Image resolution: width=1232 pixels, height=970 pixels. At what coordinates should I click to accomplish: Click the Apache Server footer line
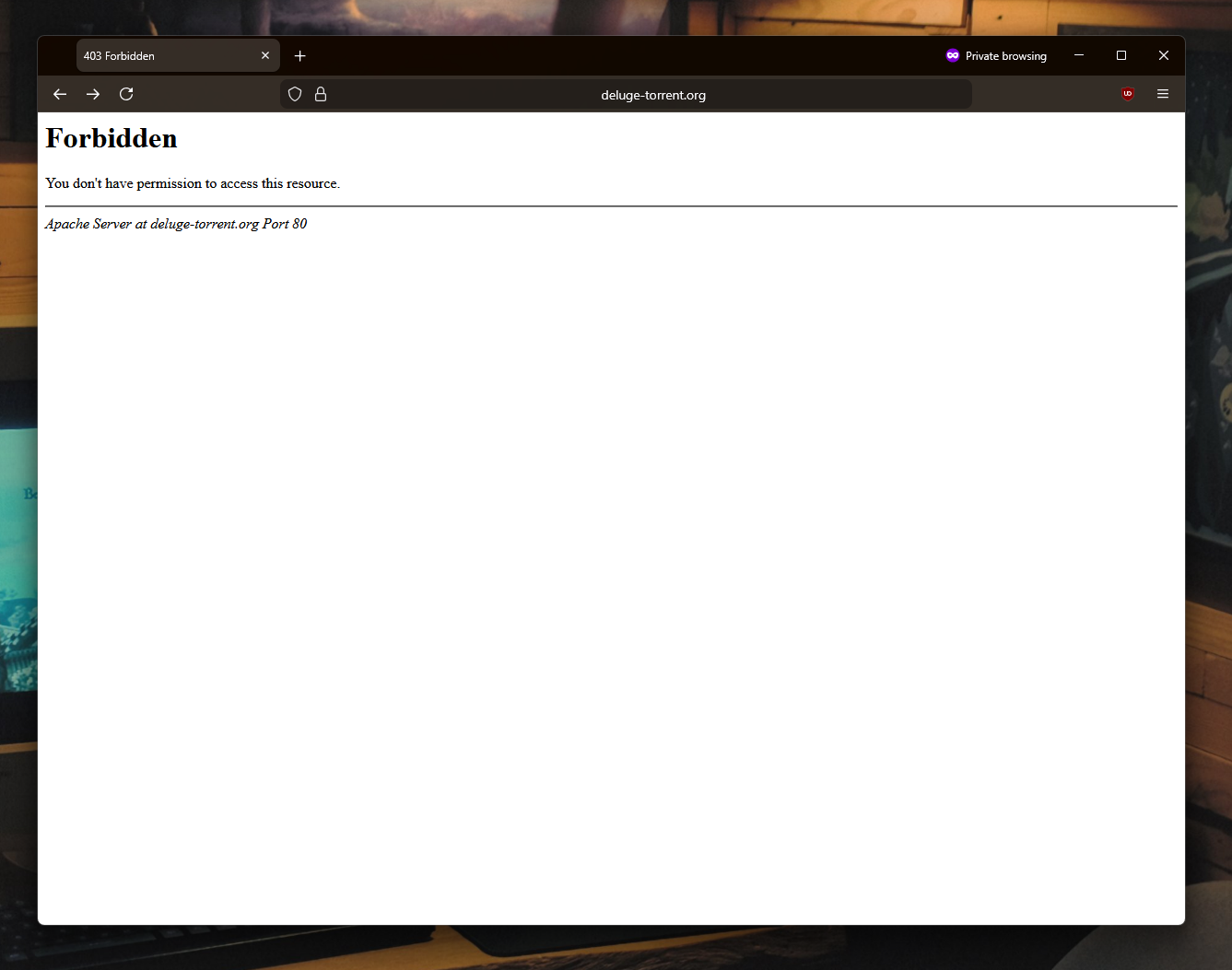pyautogui.click(x=176, y=224)
